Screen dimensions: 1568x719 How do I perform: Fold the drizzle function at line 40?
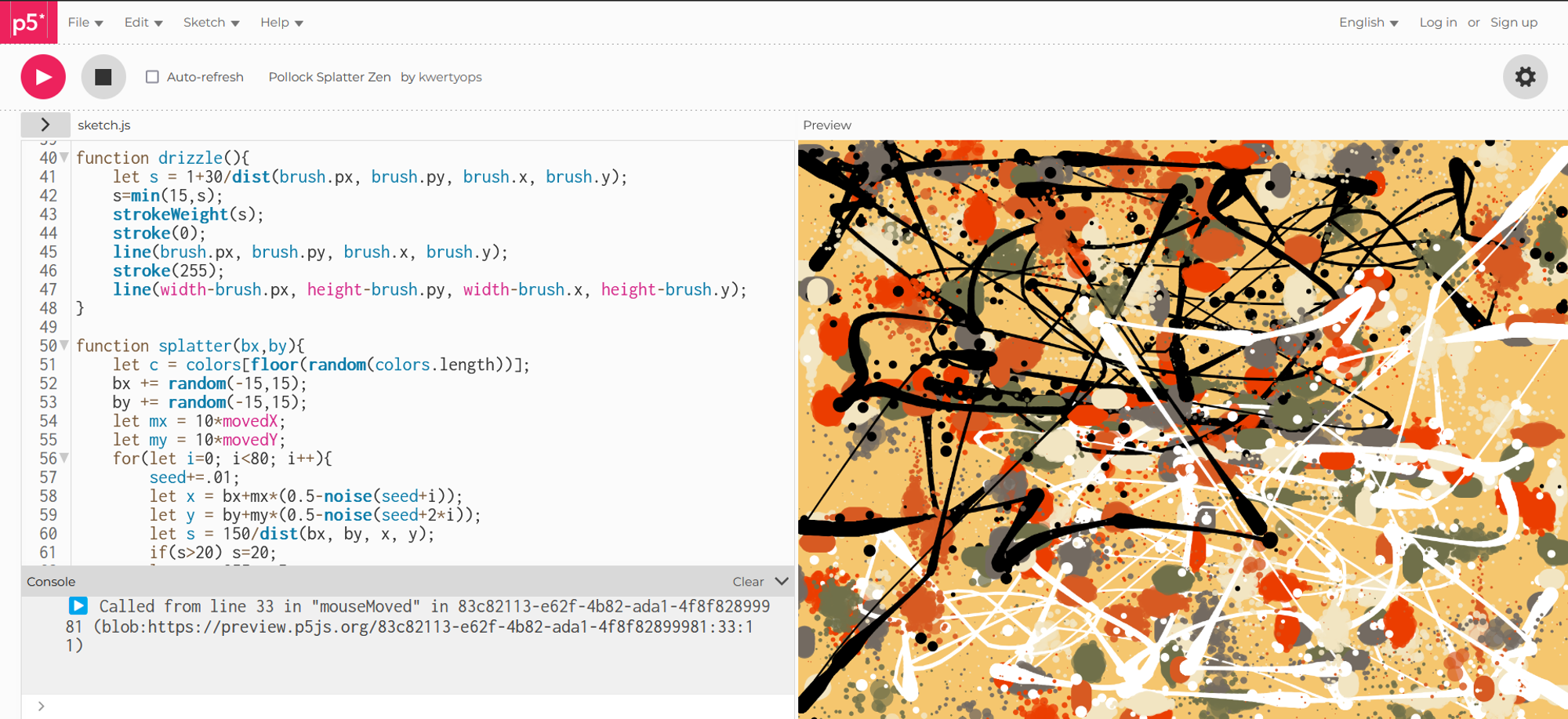pyautogui.click(x=64, y=156)
